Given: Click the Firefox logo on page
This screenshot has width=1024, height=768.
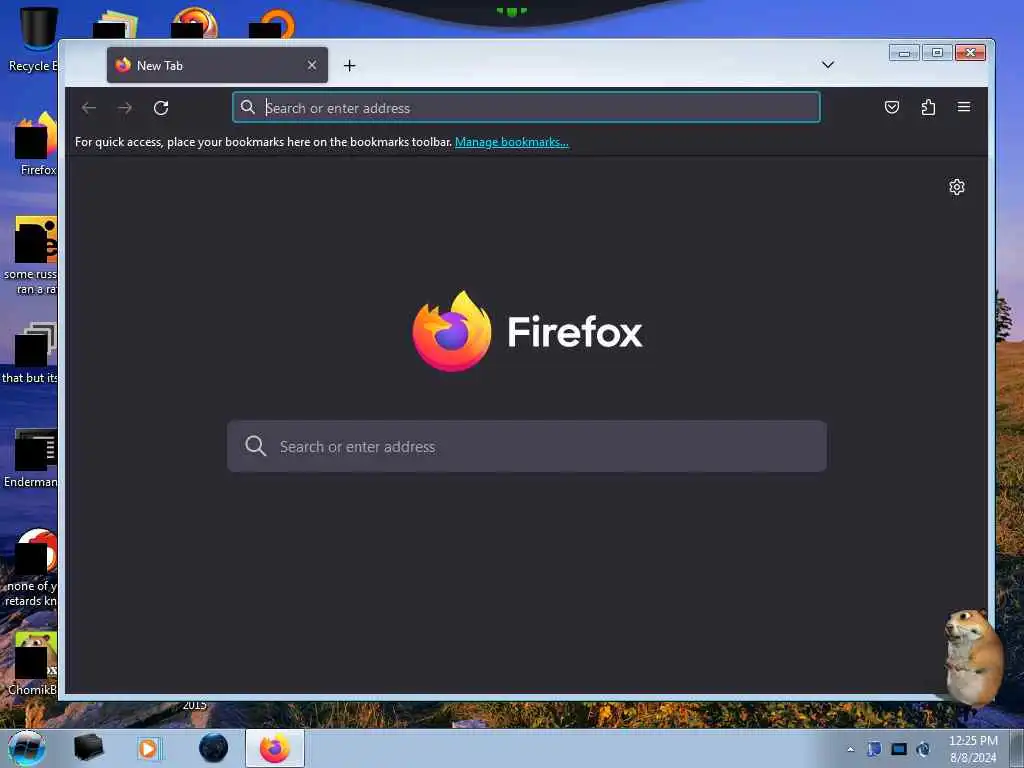Looking at the screenshot, I should click(451, 331).
